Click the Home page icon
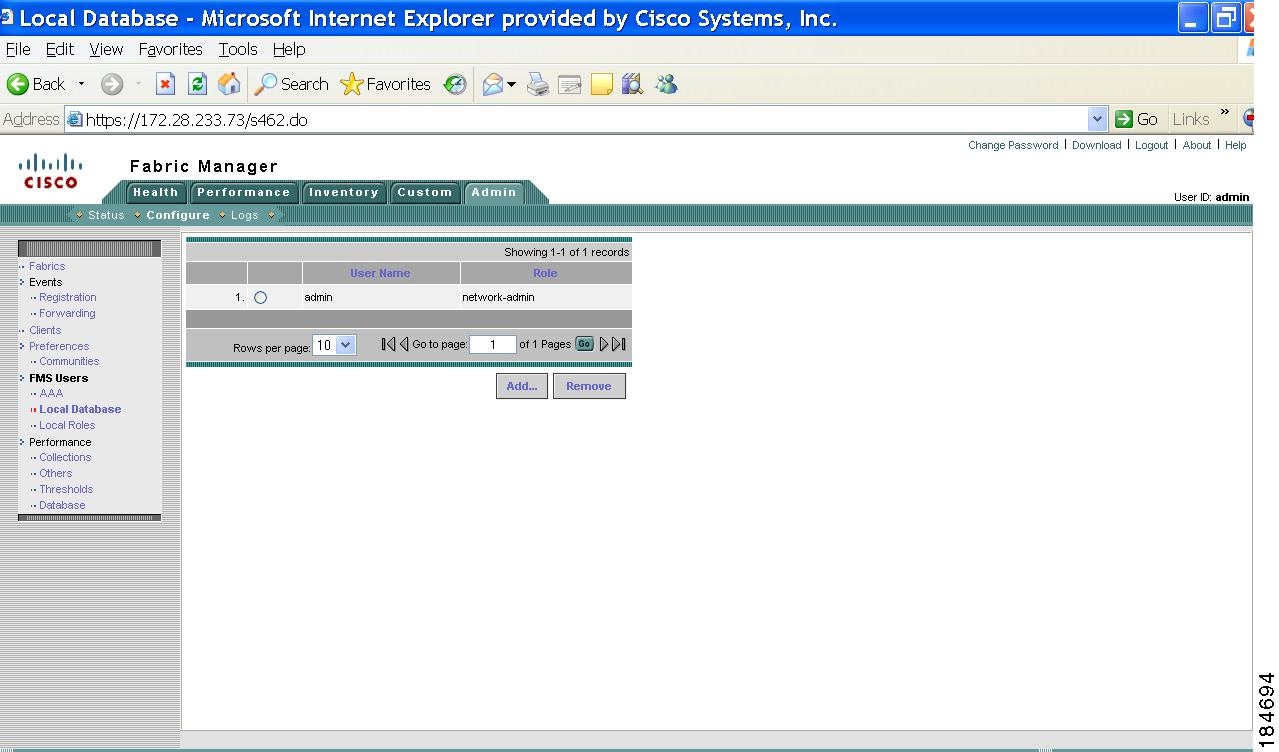 point(228,84)
